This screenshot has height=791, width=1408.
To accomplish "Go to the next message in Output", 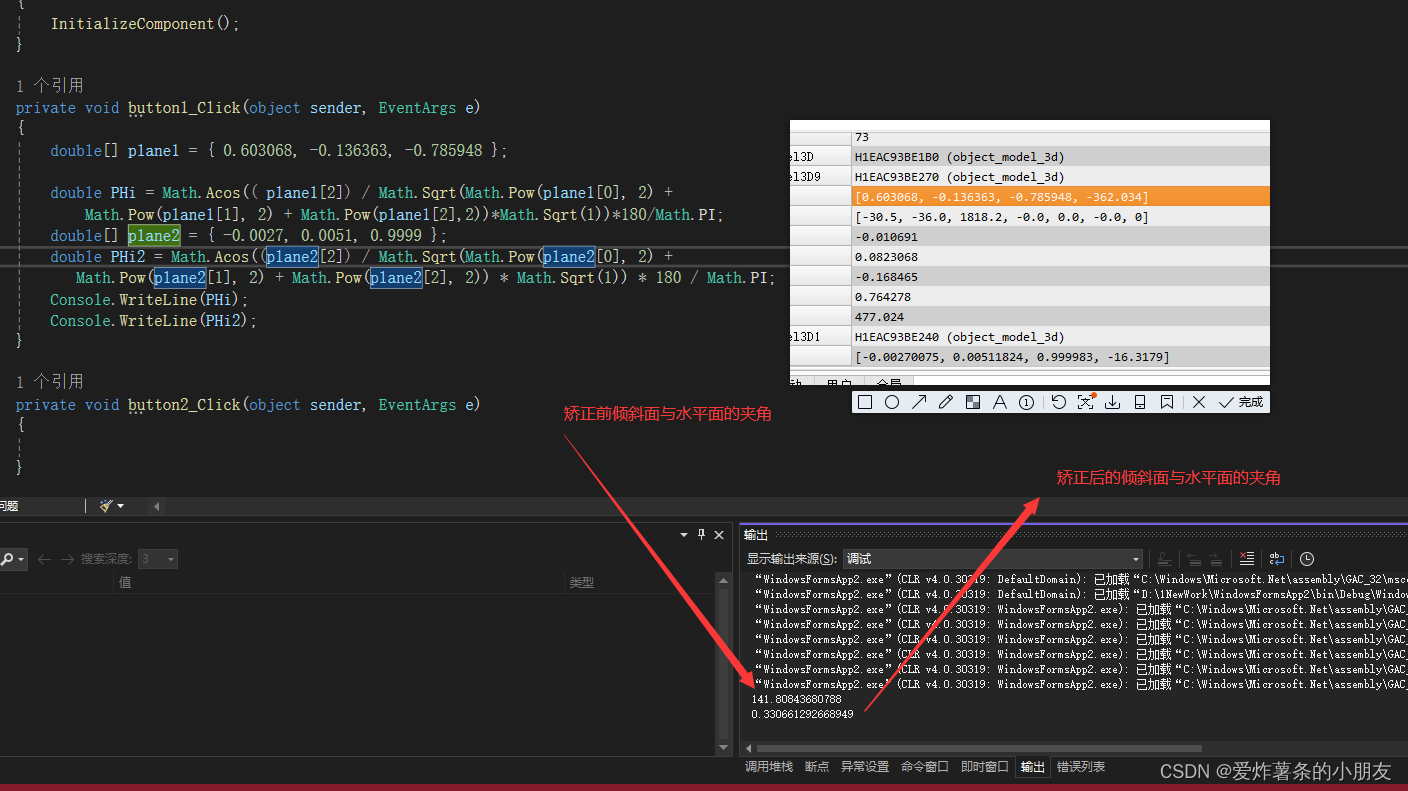I will (1216, 559).
